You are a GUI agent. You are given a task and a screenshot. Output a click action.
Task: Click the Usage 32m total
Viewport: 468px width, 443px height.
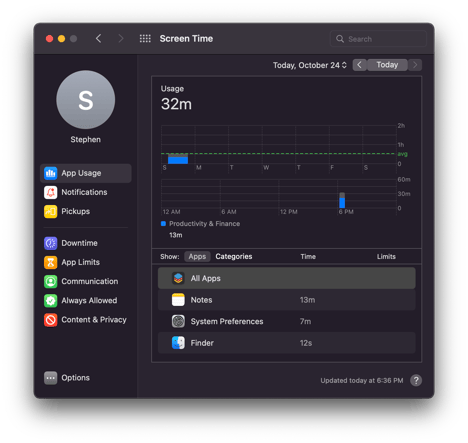[x=176, y=104]
